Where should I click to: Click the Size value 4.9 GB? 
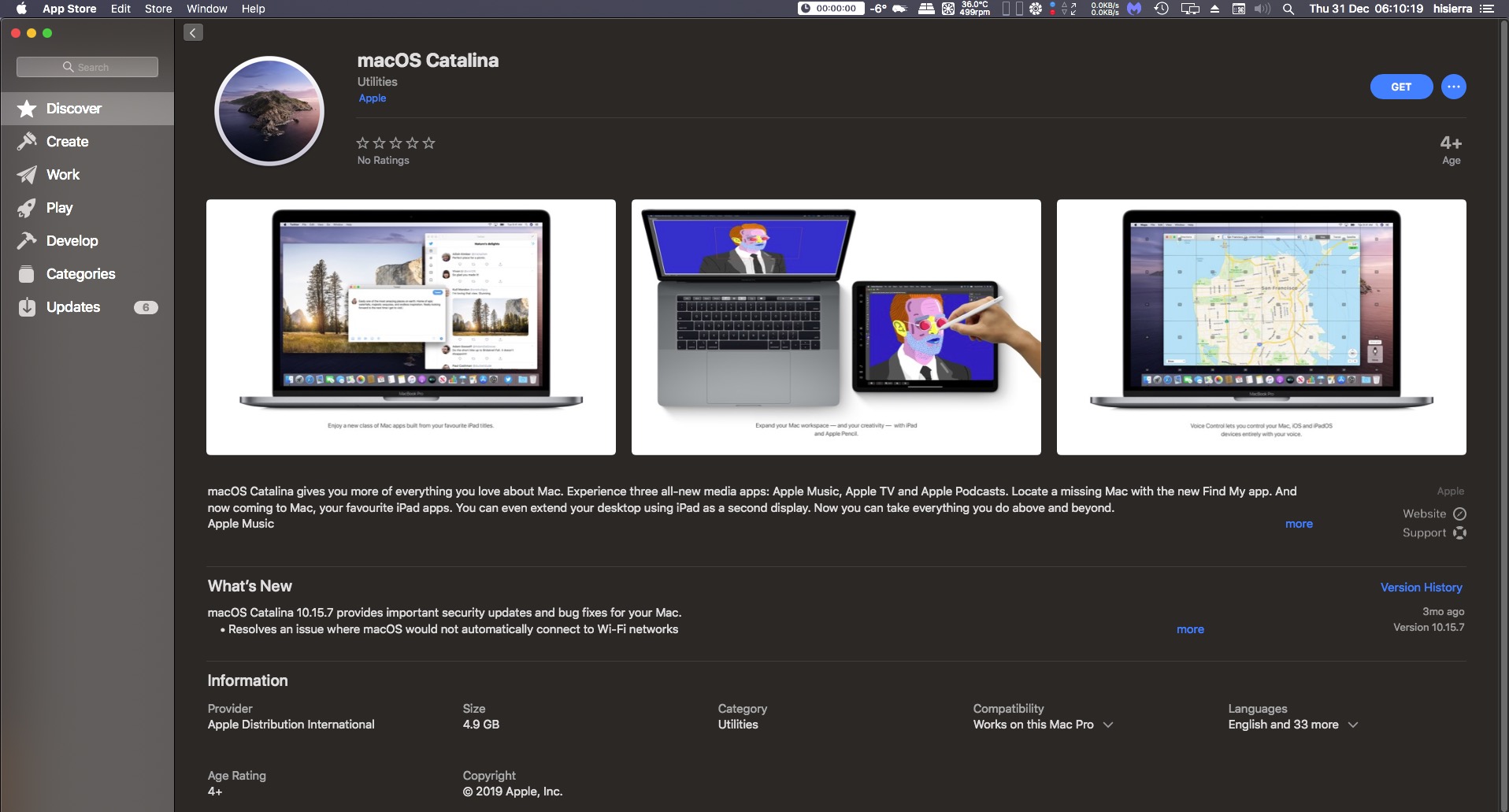click(x=481, y=725)
